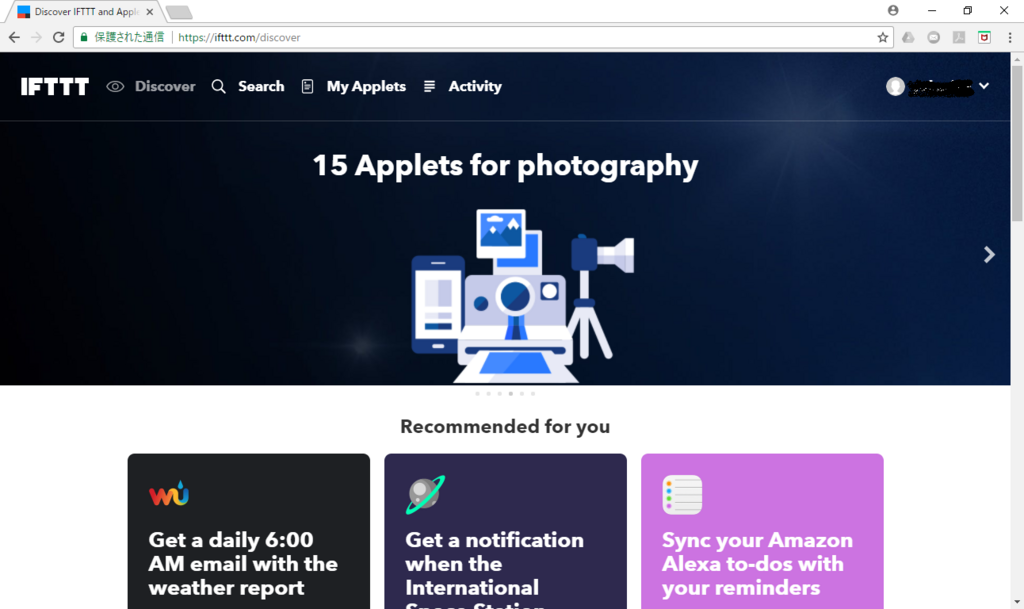Click the vertical scrollbar thumb
The height and width of the screenshot is (609, 1024).
(x=1017, y=142)
